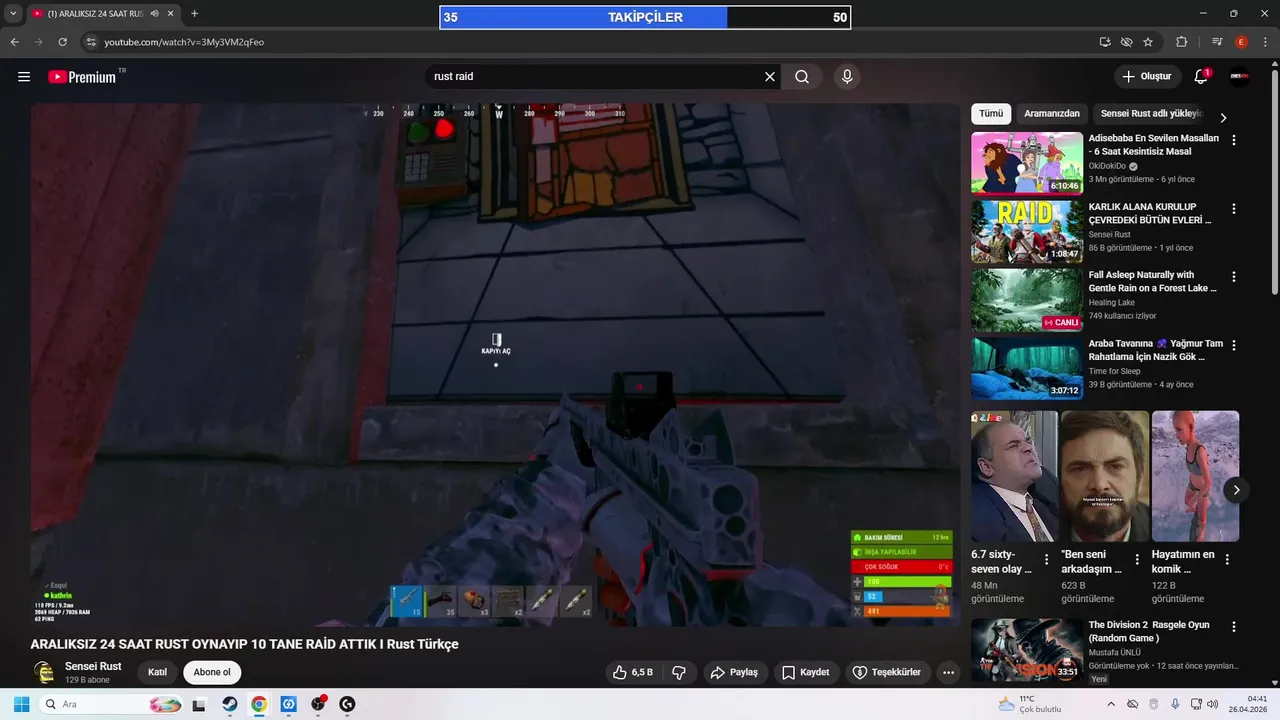Open Chrome three-dot menu
Screen dimensions: 1280x720
(1265, 42)
